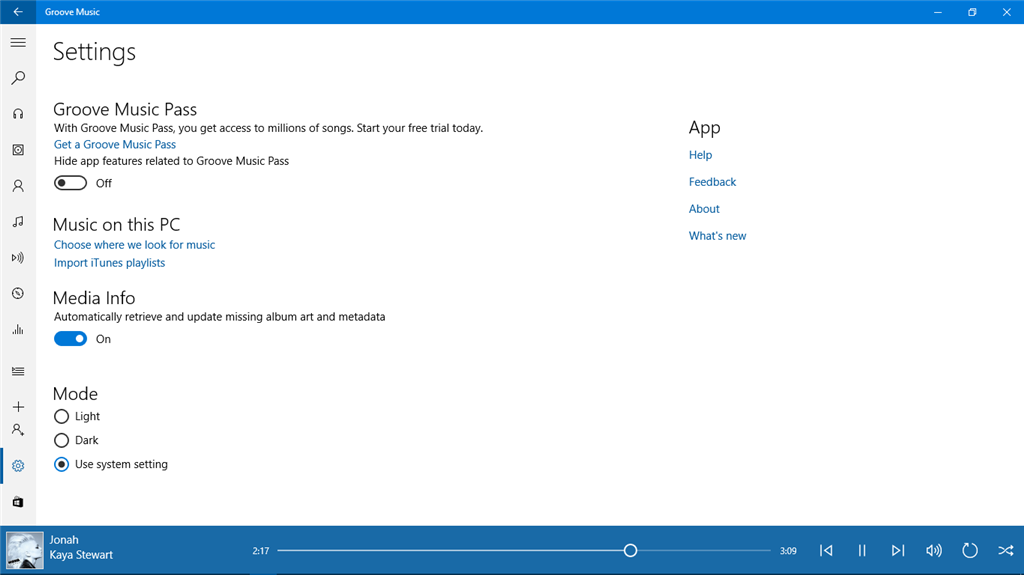
Task: Pause the current song
Action: point(862,551)
